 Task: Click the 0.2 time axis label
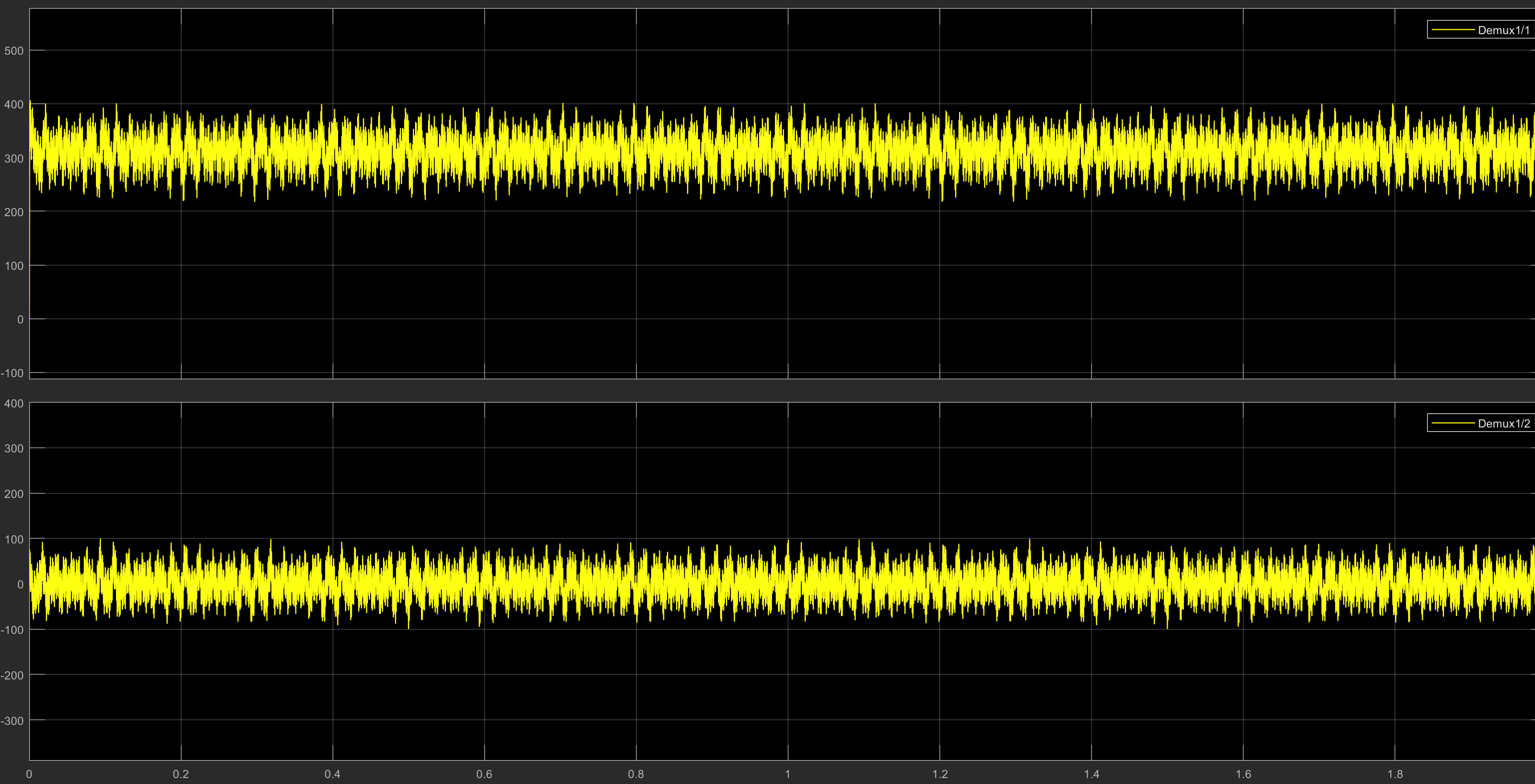180,774
